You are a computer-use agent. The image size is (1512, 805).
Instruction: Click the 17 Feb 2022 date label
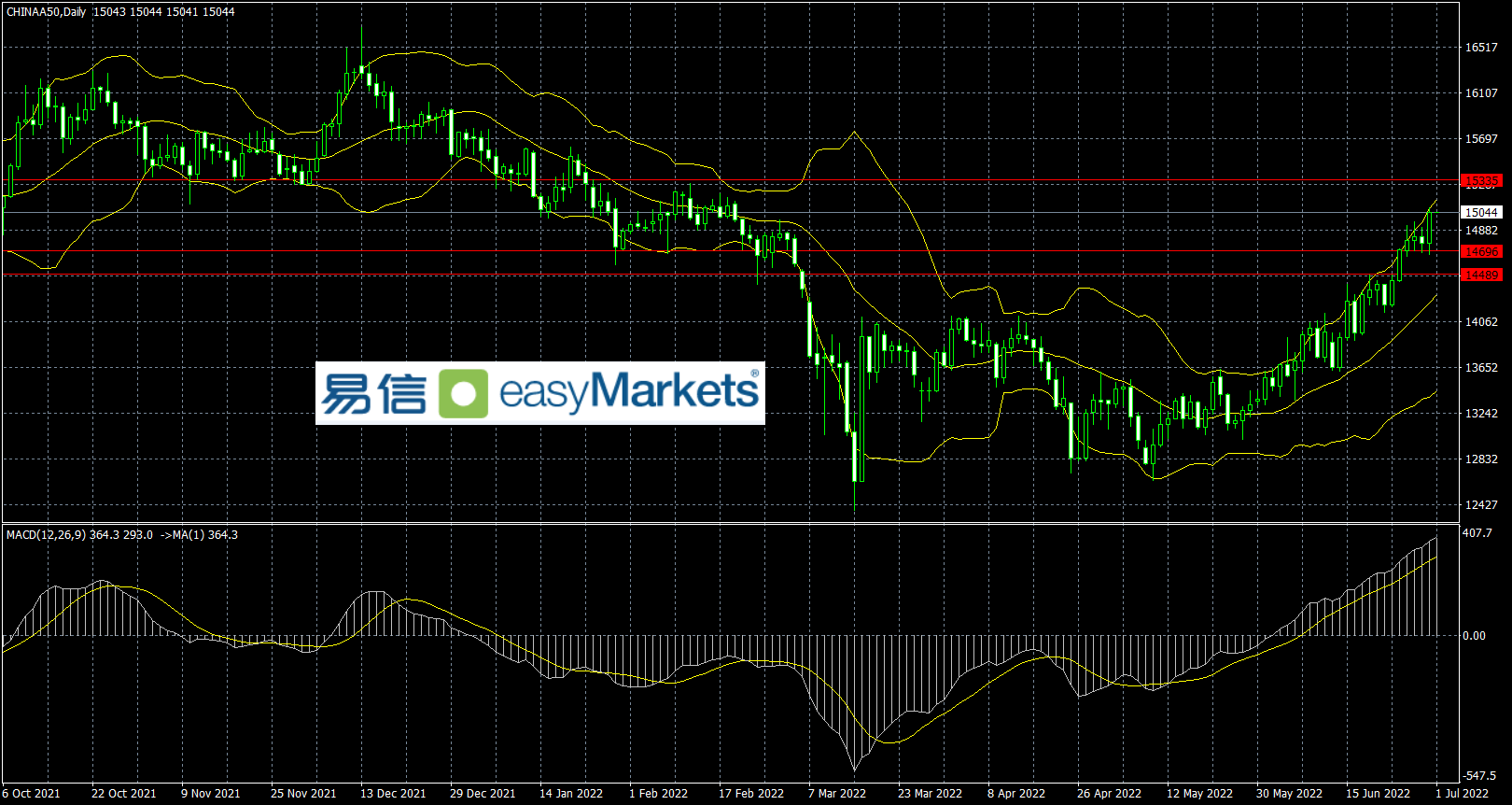pyautogui.click(x=751, y=793)
